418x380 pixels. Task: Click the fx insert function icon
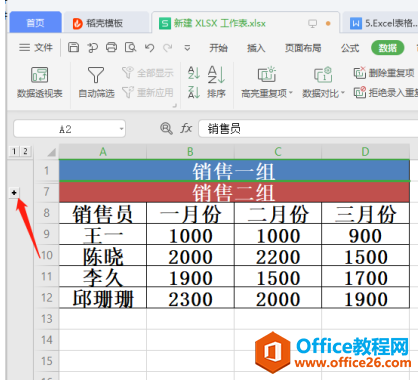[186, 128]
